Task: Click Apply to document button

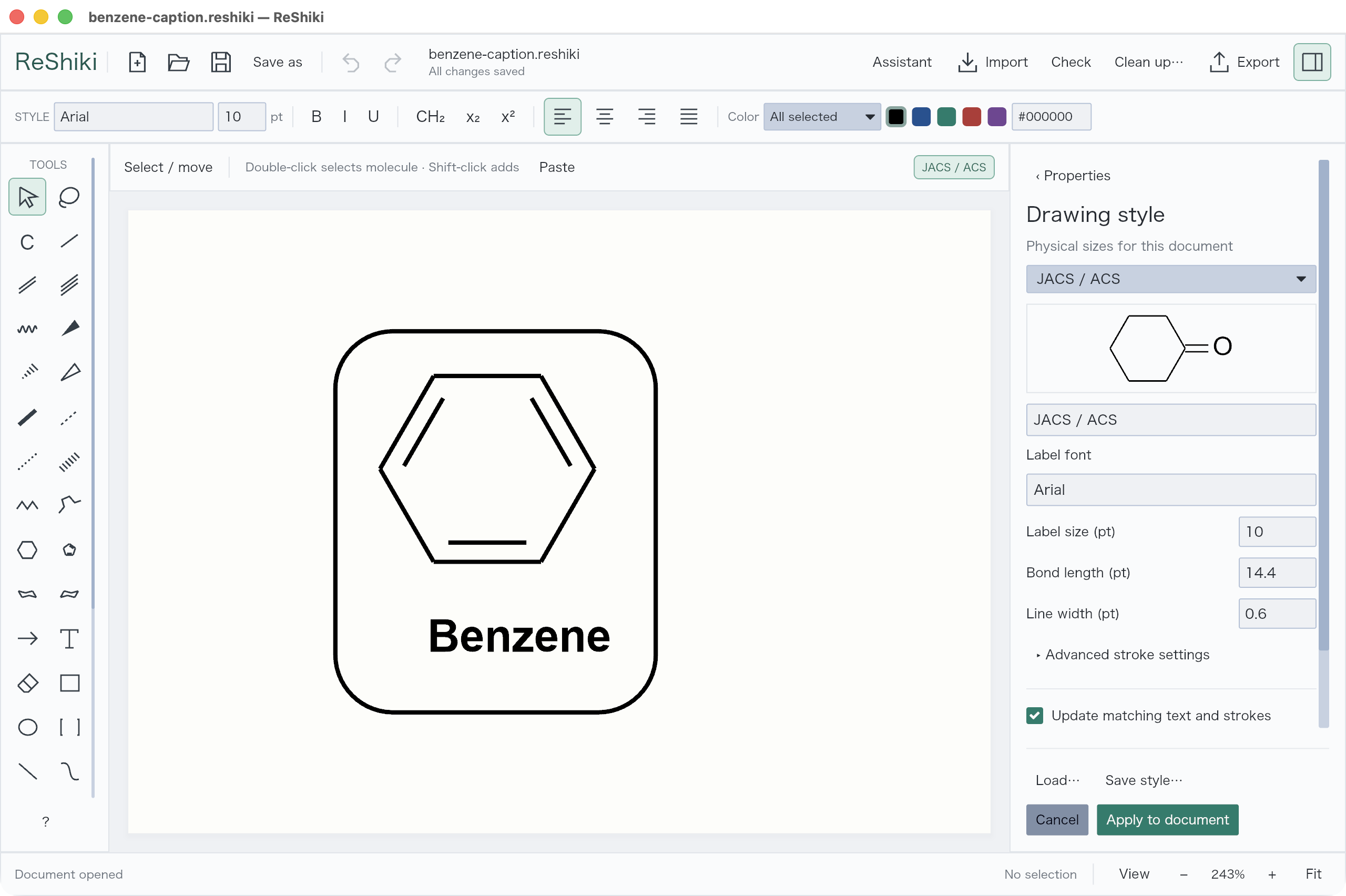Action: coord(1167,819)
